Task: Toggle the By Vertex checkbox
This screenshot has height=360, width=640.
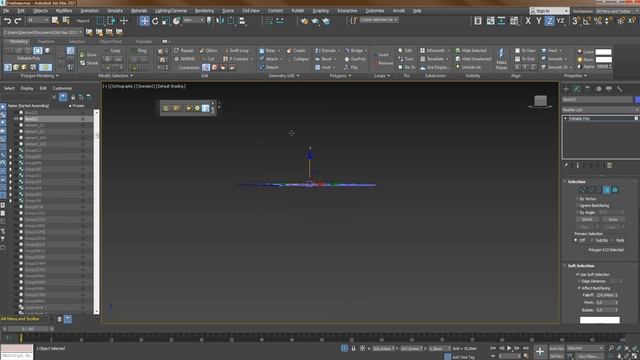Action: 578,199
